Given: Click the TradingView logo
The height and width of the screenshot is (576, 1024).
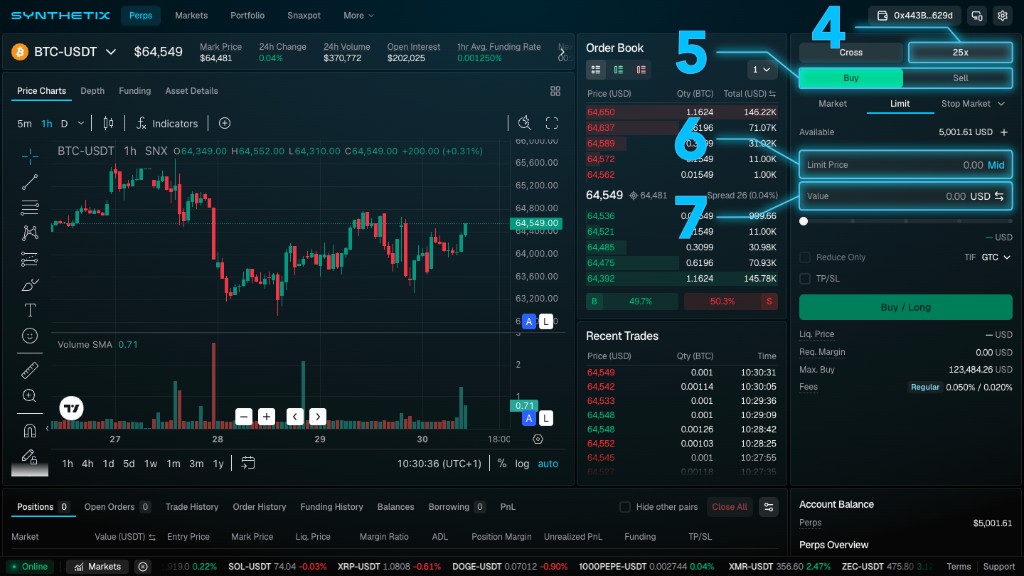Looking at the screenshot, I should (71, 408).
